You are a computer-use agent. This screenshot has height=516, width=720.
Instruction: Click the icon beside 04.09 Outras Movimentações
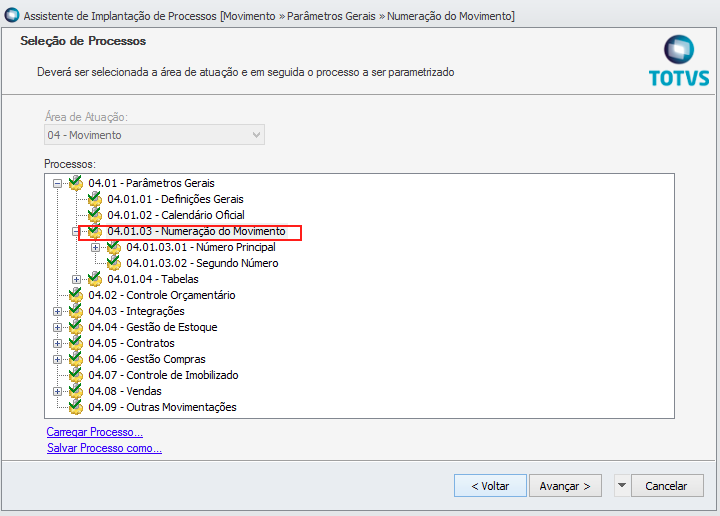(x=76, y=407)
